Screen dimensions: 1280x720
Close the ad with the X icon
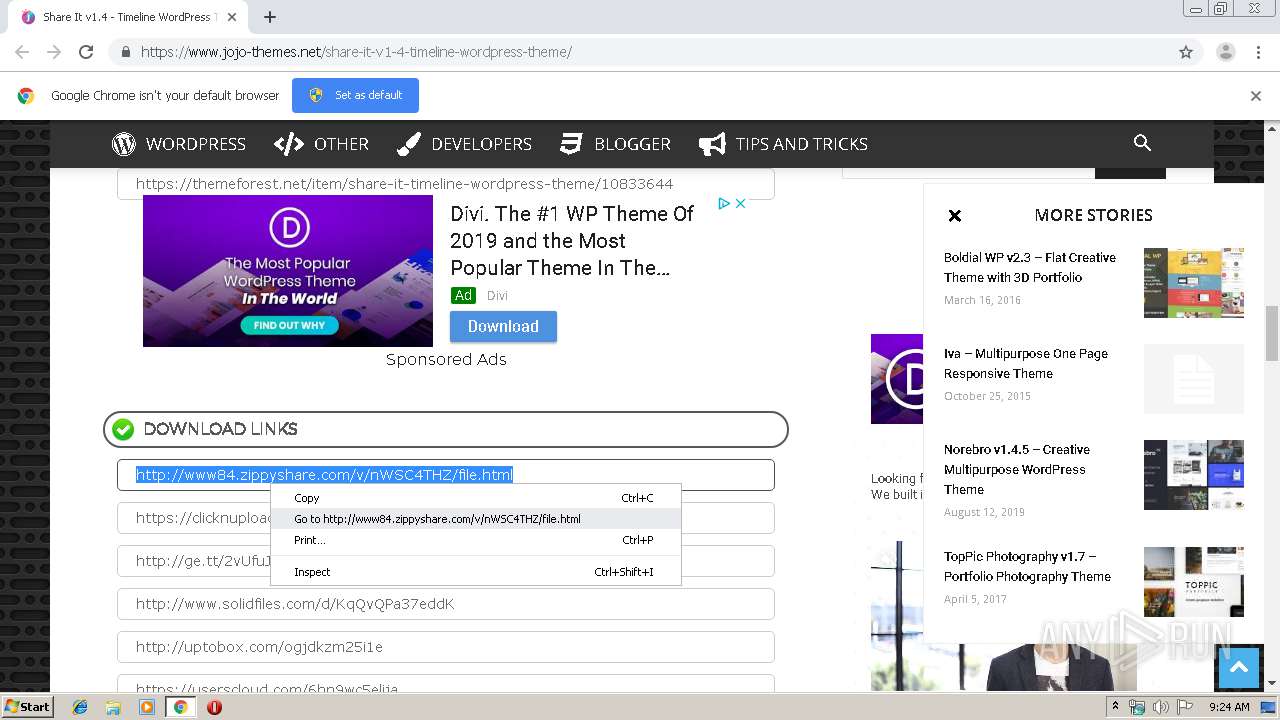(x=741, y=203)
